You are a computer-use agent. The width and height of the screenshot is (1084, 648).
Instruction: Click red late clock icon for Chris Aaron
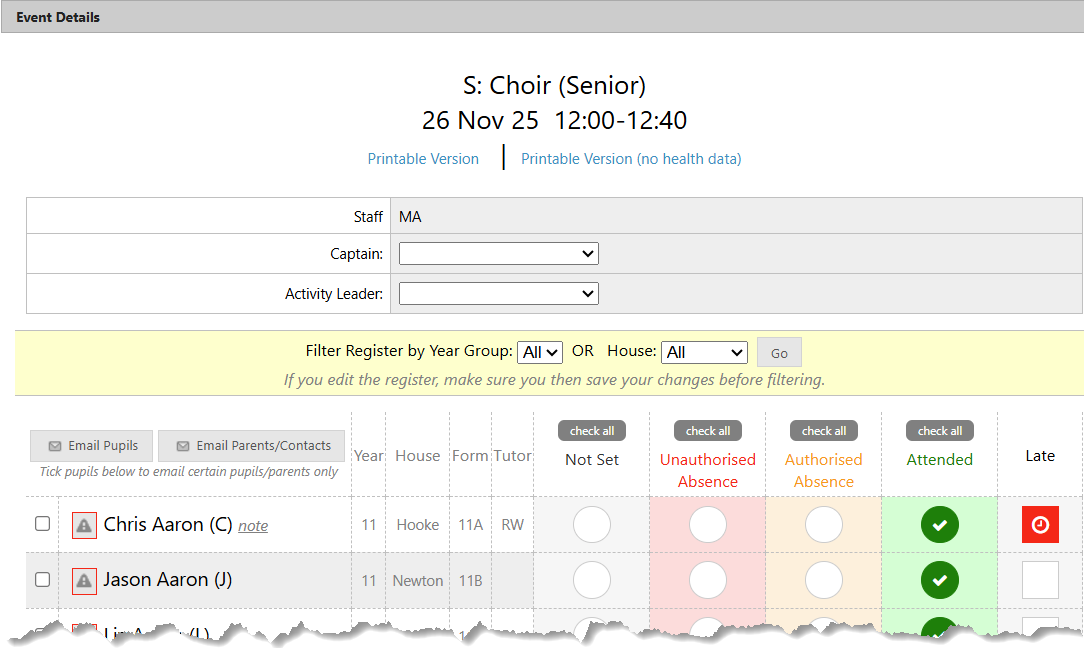pos(1040,525)
